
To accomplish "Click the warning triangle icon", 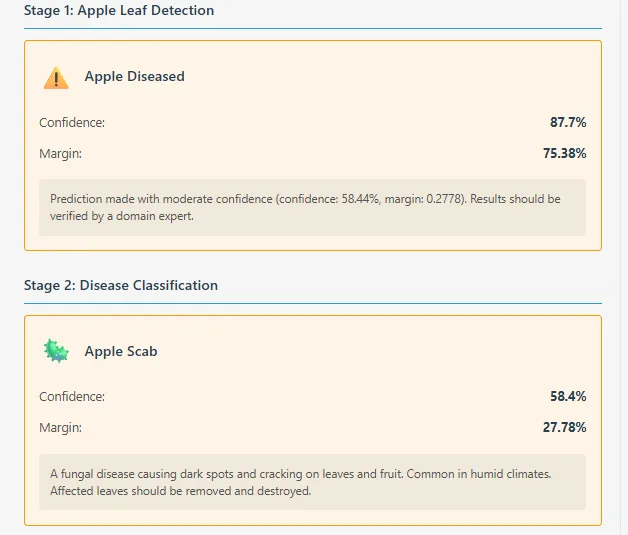I will tap(56, 78).
